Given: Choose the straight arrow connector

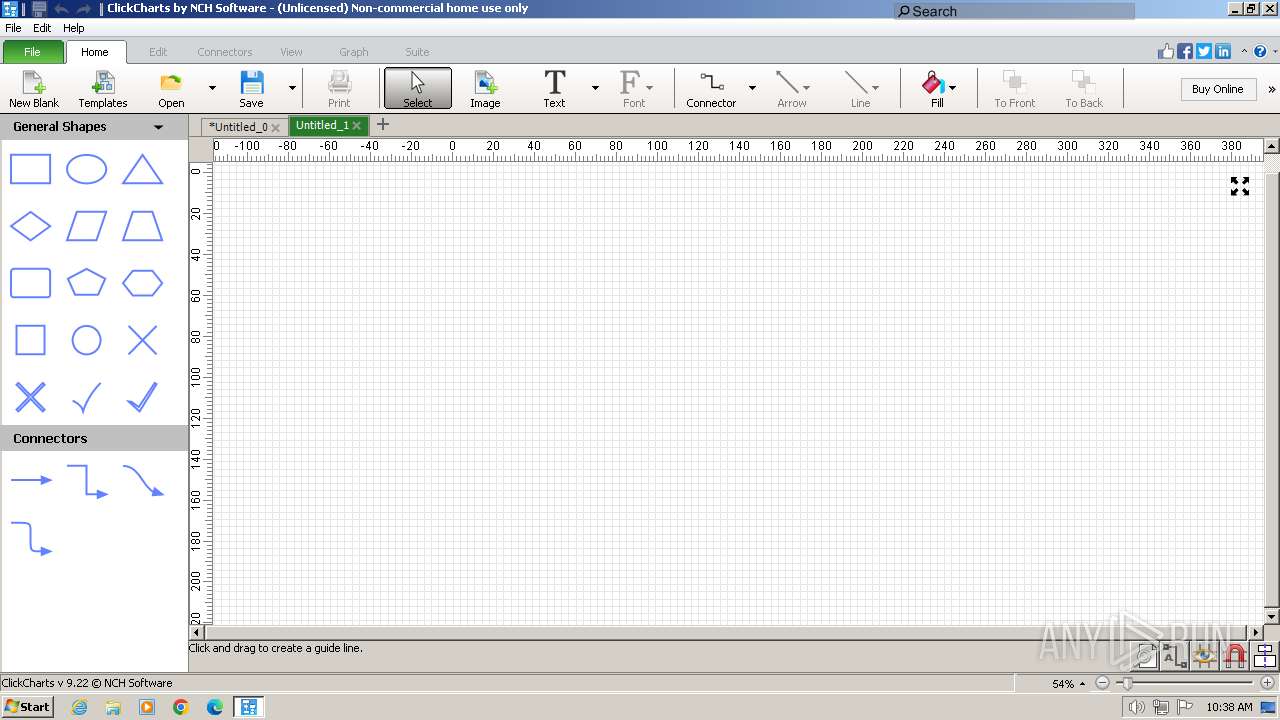Looking at the screenshot, I should pos(31,480).
